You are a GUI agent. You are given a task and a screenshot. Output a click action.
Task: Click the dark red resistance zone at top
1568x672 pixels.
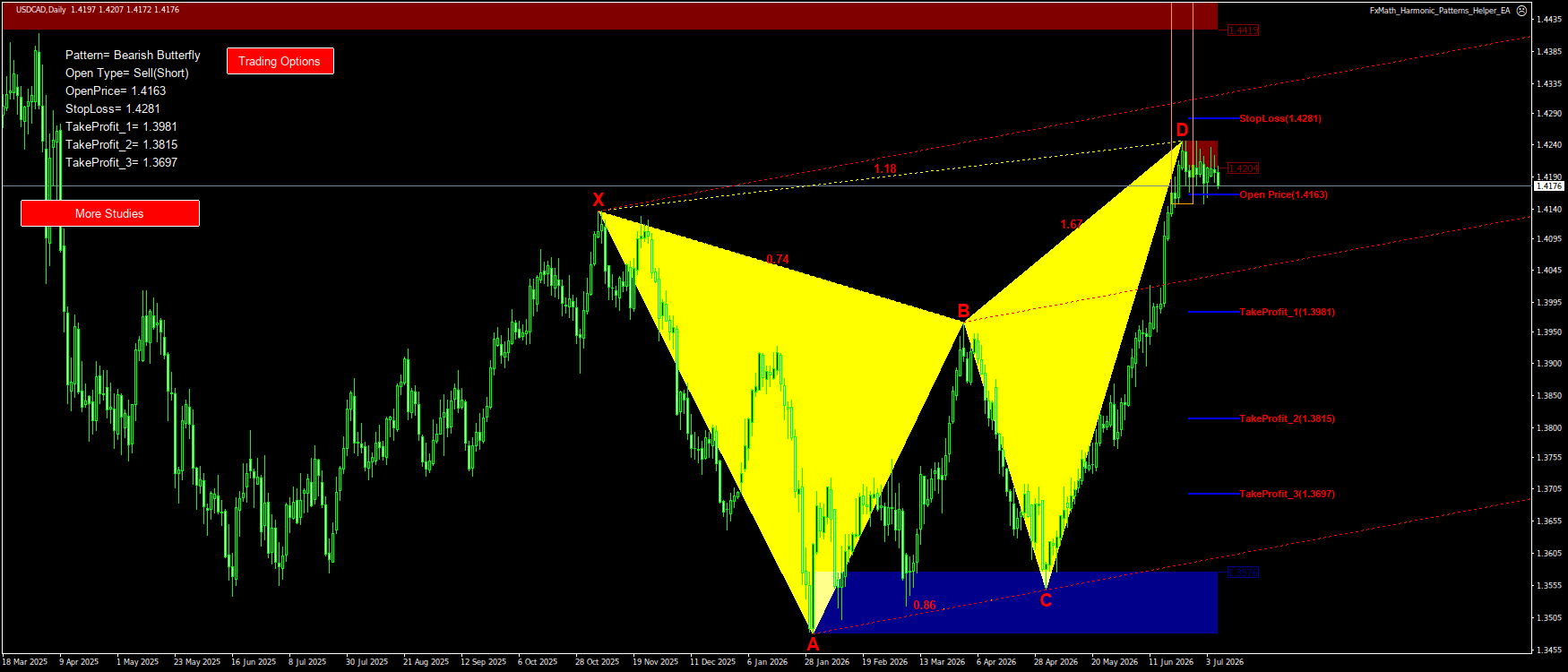pyautogui.click(x=609, y=16)
